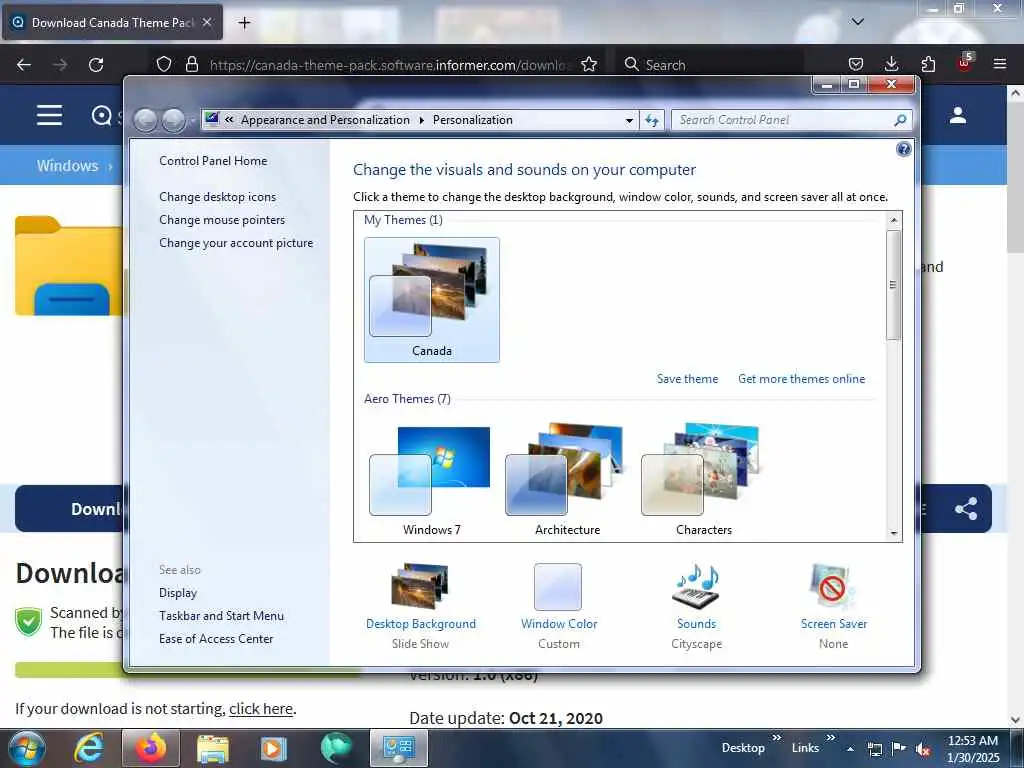Click the Save theme link

687,379
